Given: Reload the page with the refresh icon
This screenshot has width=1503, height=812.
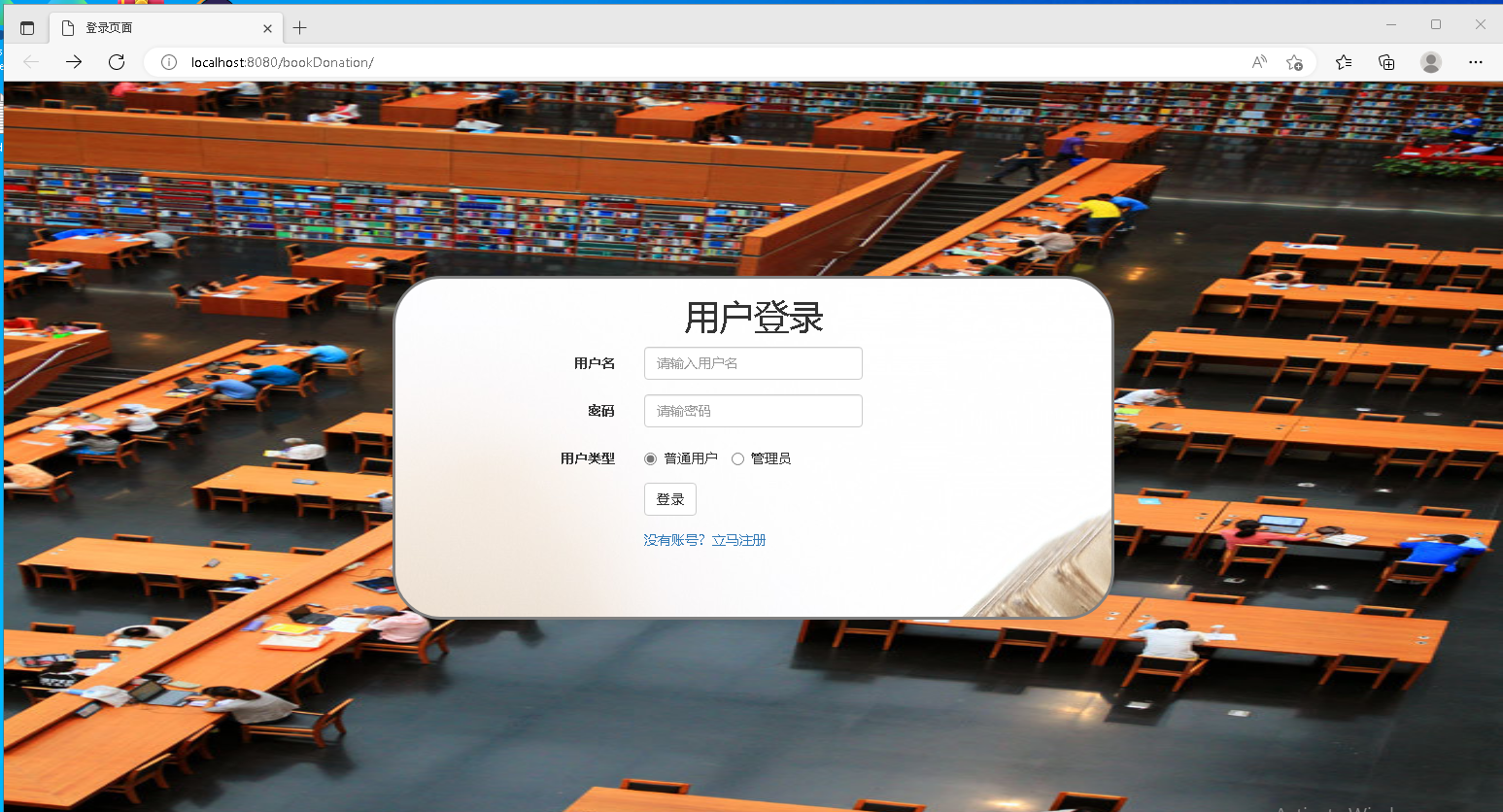Looking at the screenshot, I should (117, 62).
